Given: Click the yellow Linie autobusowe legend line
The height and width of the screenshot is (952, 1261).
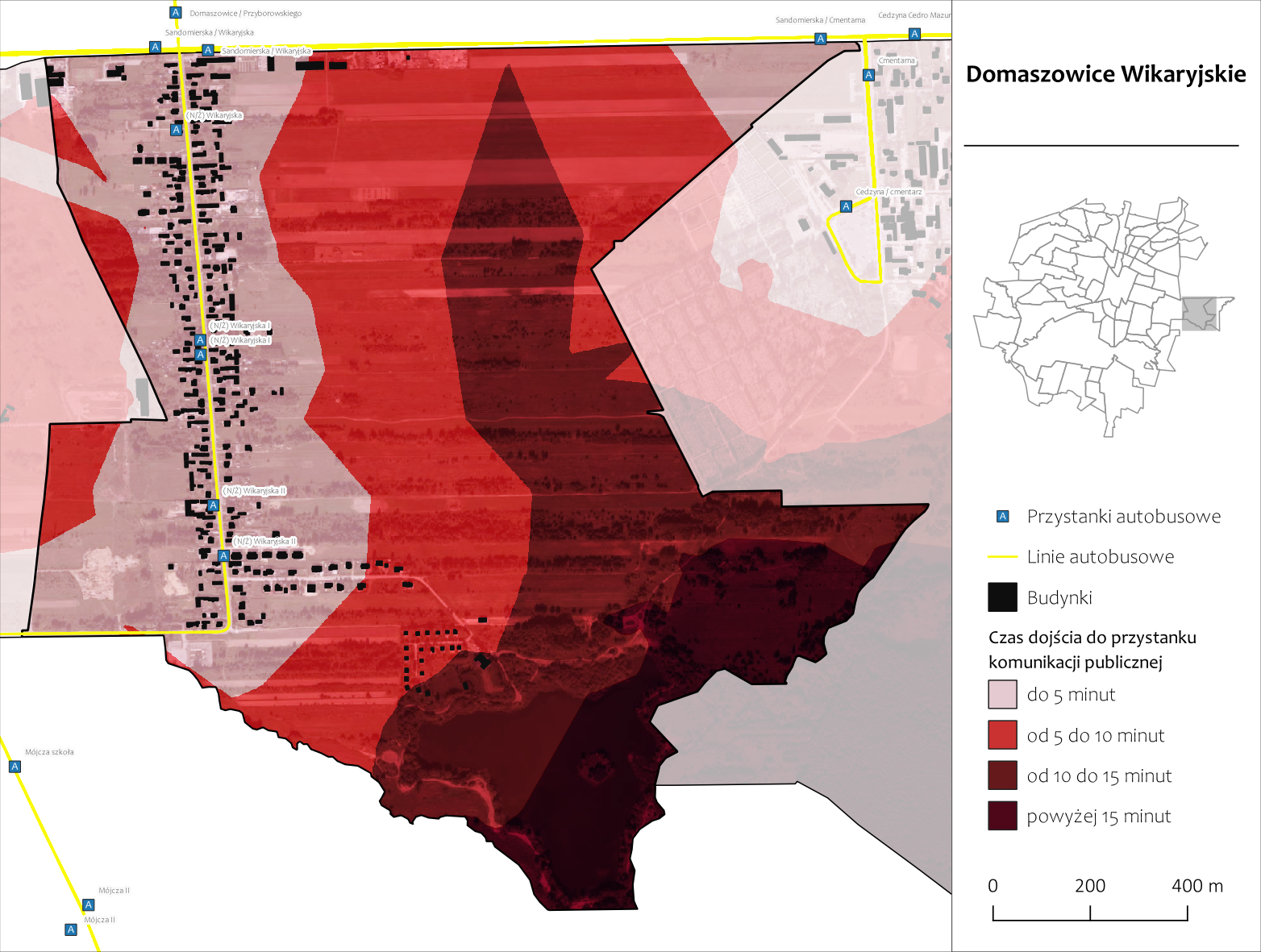Looking at the screenshot, I should click(x=1002, y=557).
